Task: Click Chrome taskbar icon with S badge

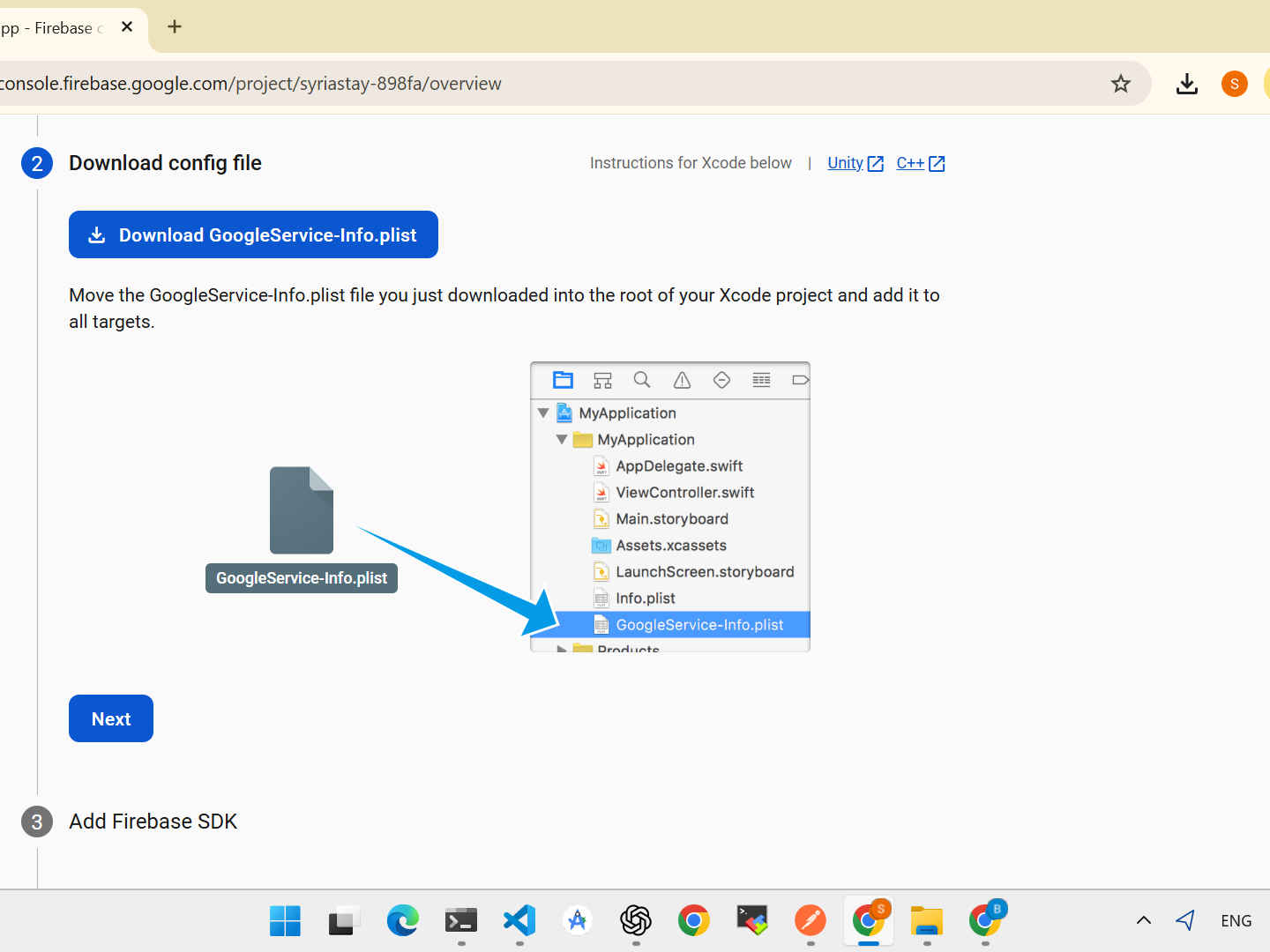Action: click(869, 921)
